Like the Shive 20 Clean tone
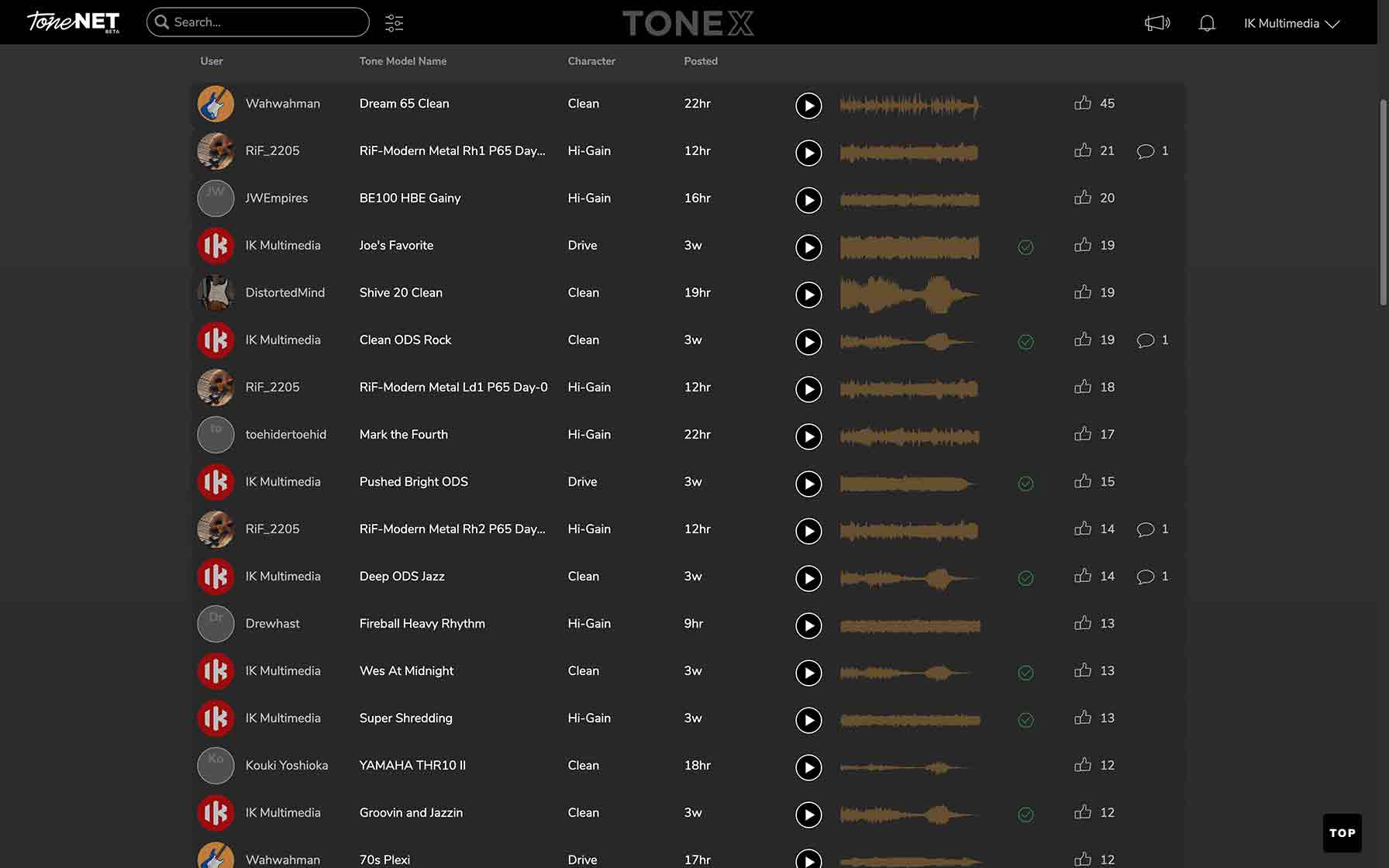 (x=1083, y=291)
